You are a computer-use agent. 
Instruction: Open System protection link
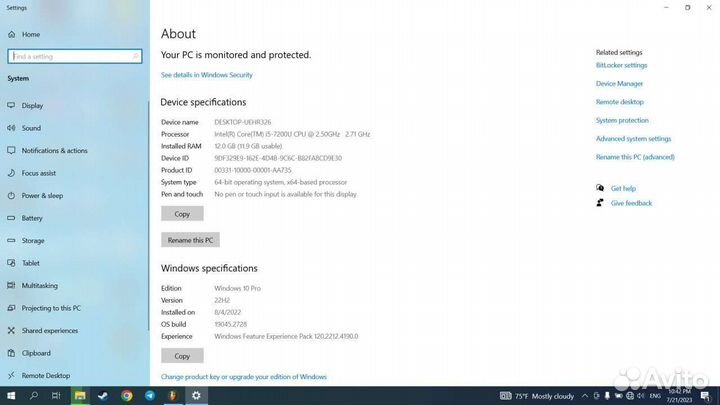point(622,120)
